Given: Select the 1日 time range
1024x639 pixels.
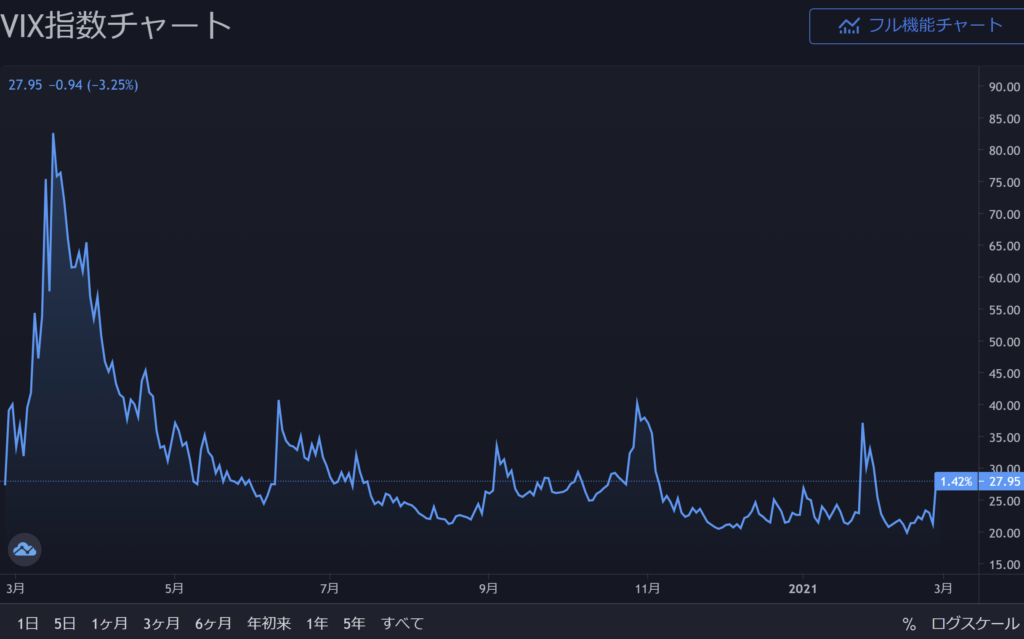Looking at the screenshot, I should tap(27, 623).
